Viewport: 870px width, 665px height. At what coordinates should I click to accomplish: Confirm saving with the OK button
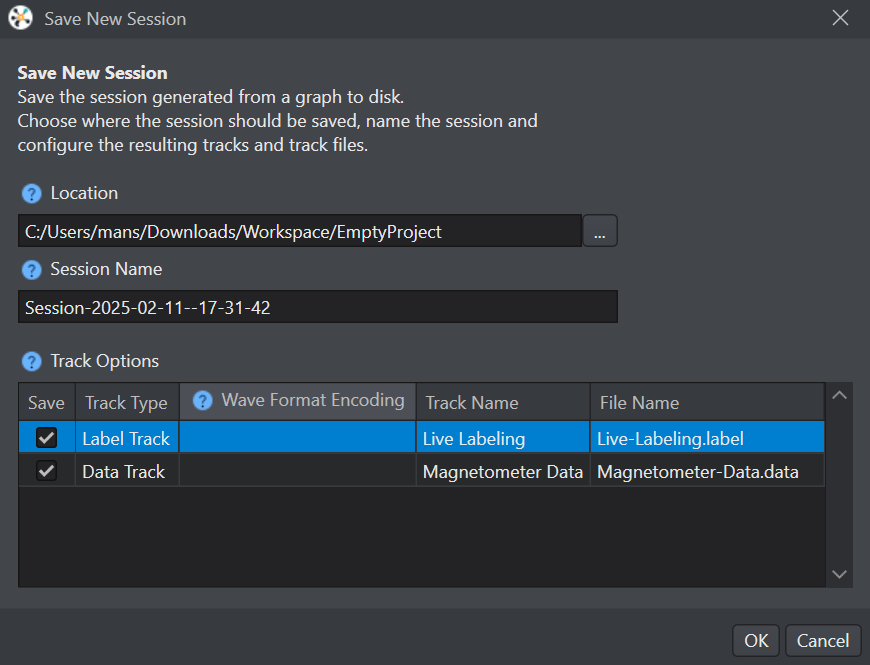pos(756,641)
